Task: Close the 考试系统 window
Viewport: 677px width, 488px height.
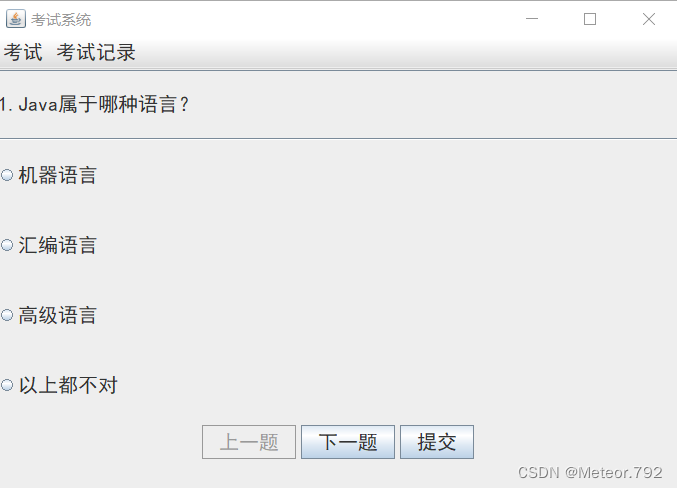Action: 649,19
